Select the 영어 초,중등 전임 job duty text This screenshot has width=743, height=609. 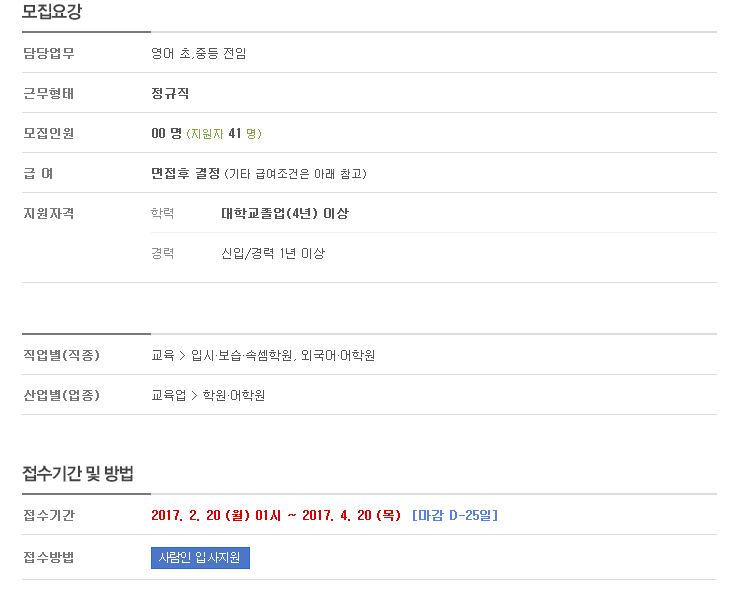(x=199, y=53)
